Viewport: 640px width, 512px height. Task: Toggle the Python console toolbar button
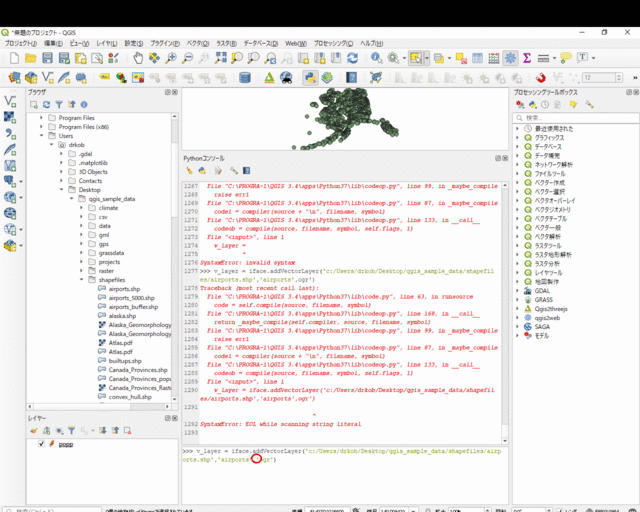pyautogui.click(x=310, y=78)
